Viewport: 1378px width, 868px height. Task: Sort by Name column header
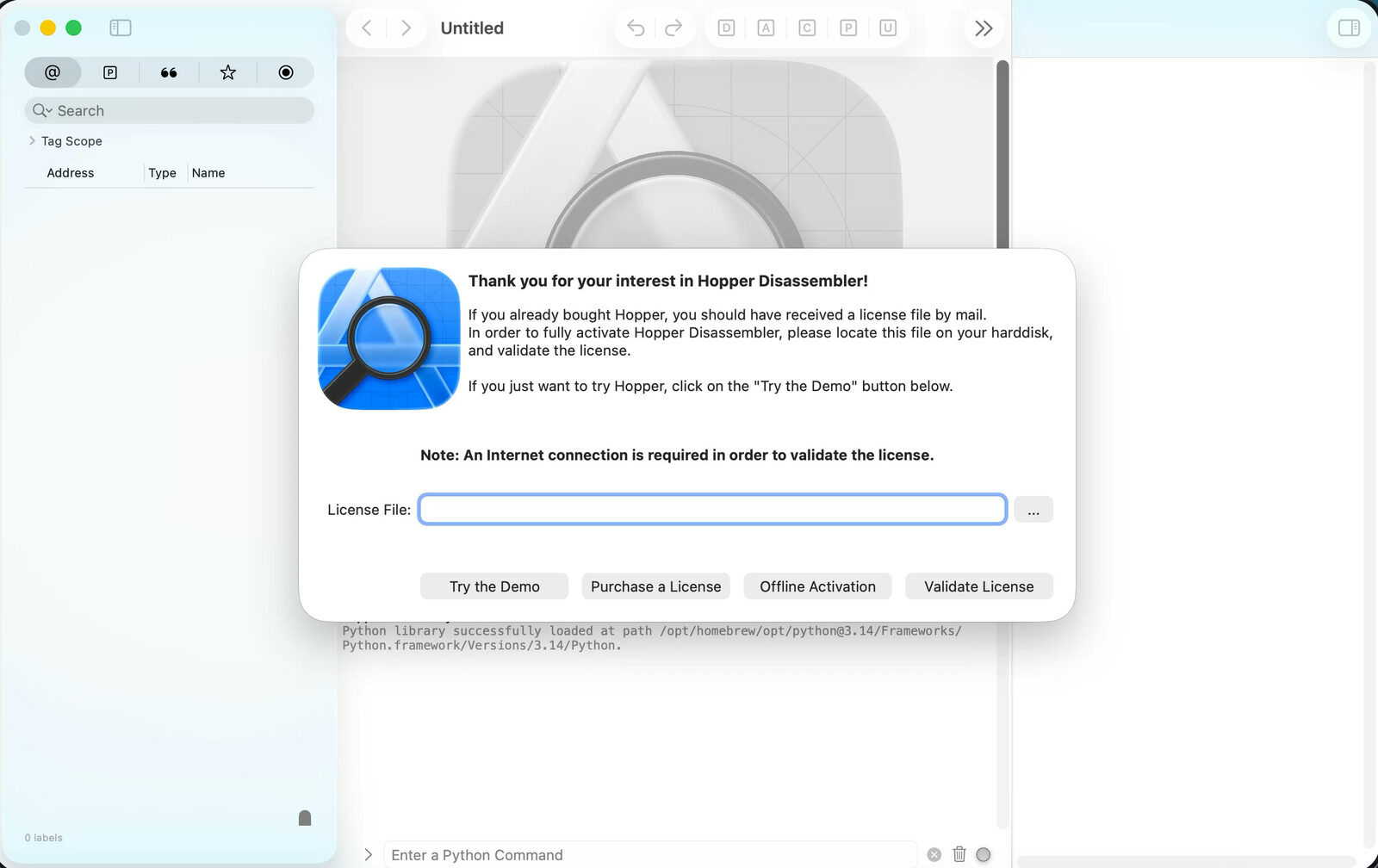[208, 173]
